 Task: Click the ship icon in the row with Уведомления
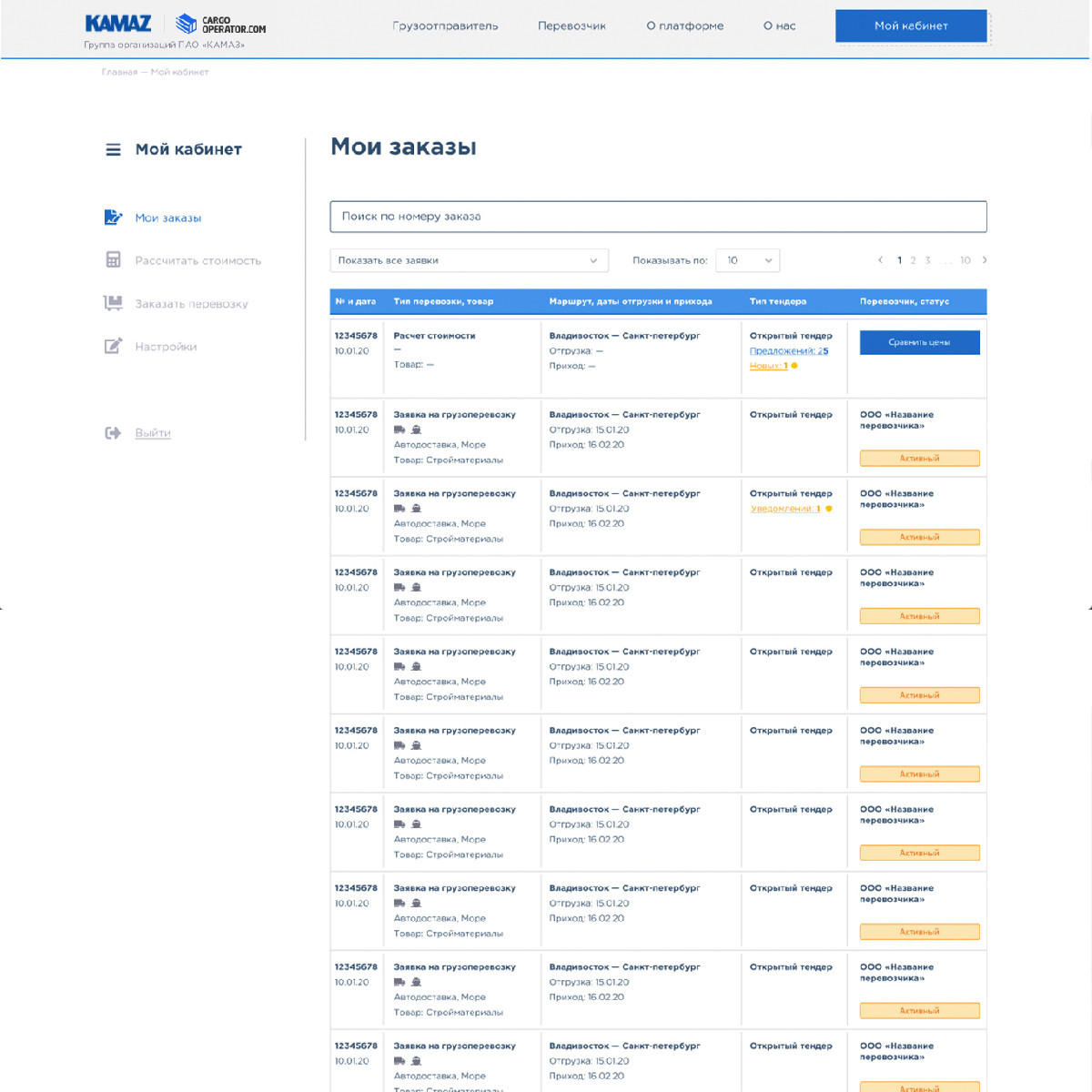click(x=416, y=509)
